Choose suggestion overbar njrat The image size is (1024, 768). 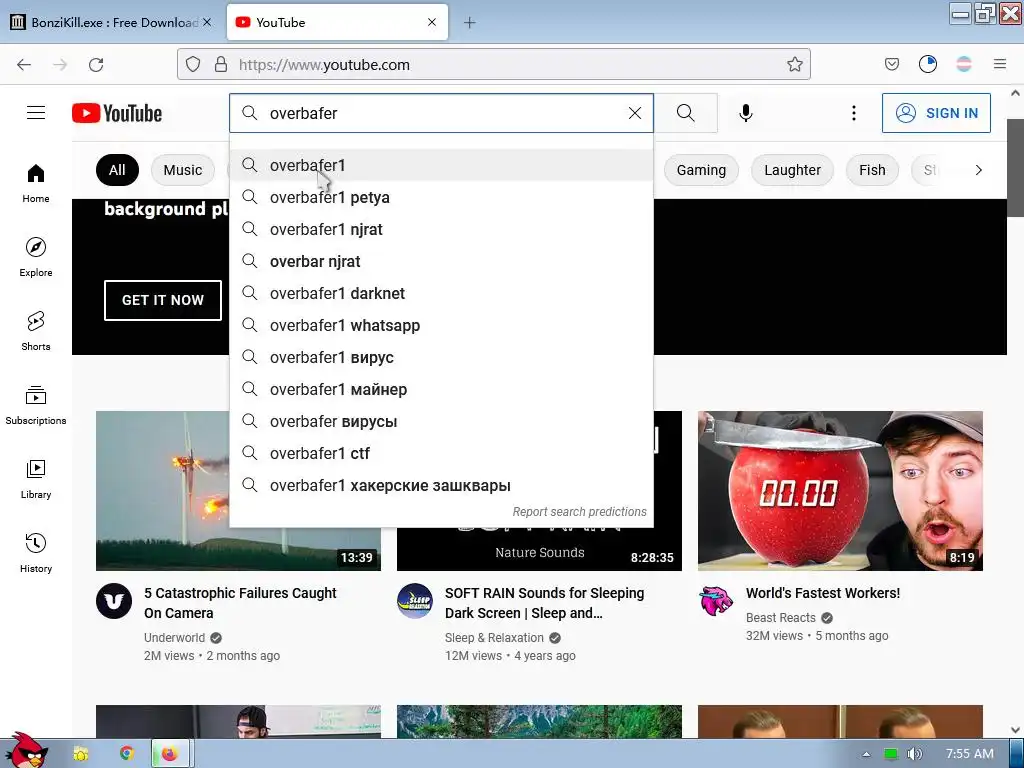coord(441,261)
